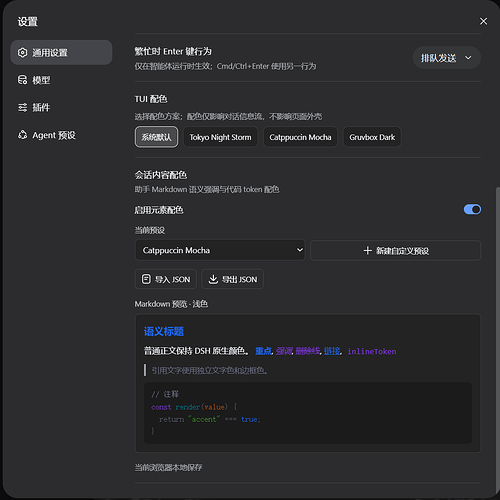Click the 插件 sliders icon in sidebar
Screen dimensions: 500x500
22,107
